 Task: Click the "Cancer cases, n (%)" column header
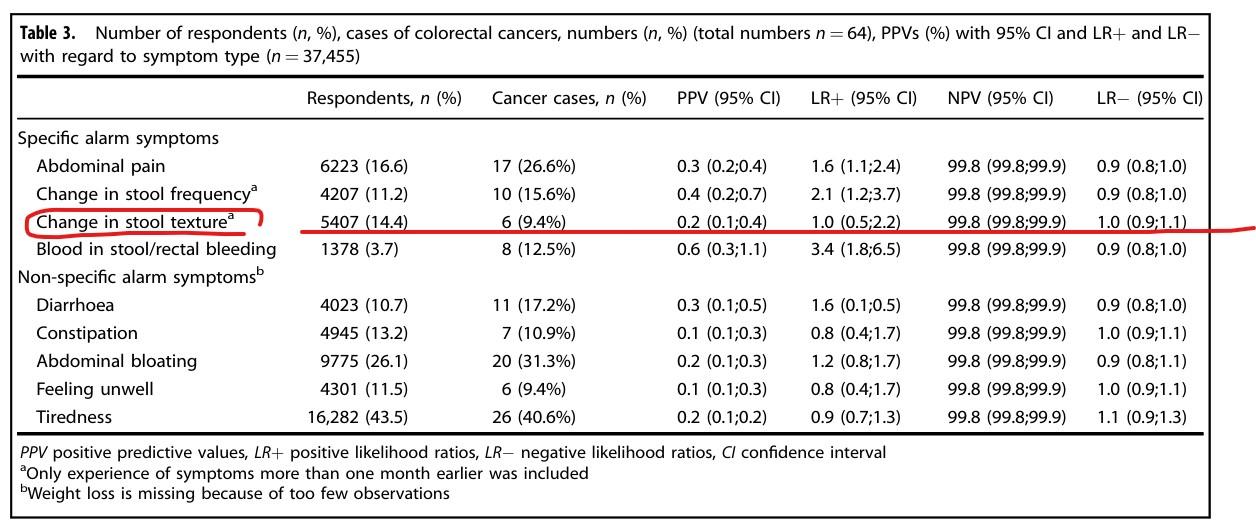(x=569, y=98)
